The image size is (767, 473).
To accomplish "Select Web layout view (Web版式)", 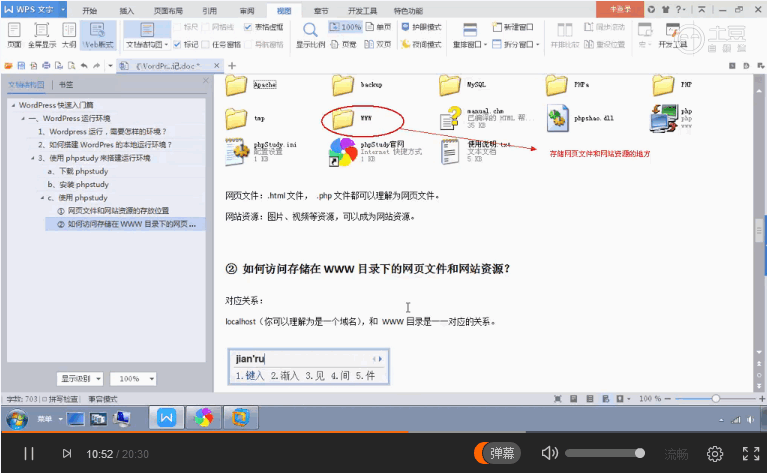I will (98, 35).
